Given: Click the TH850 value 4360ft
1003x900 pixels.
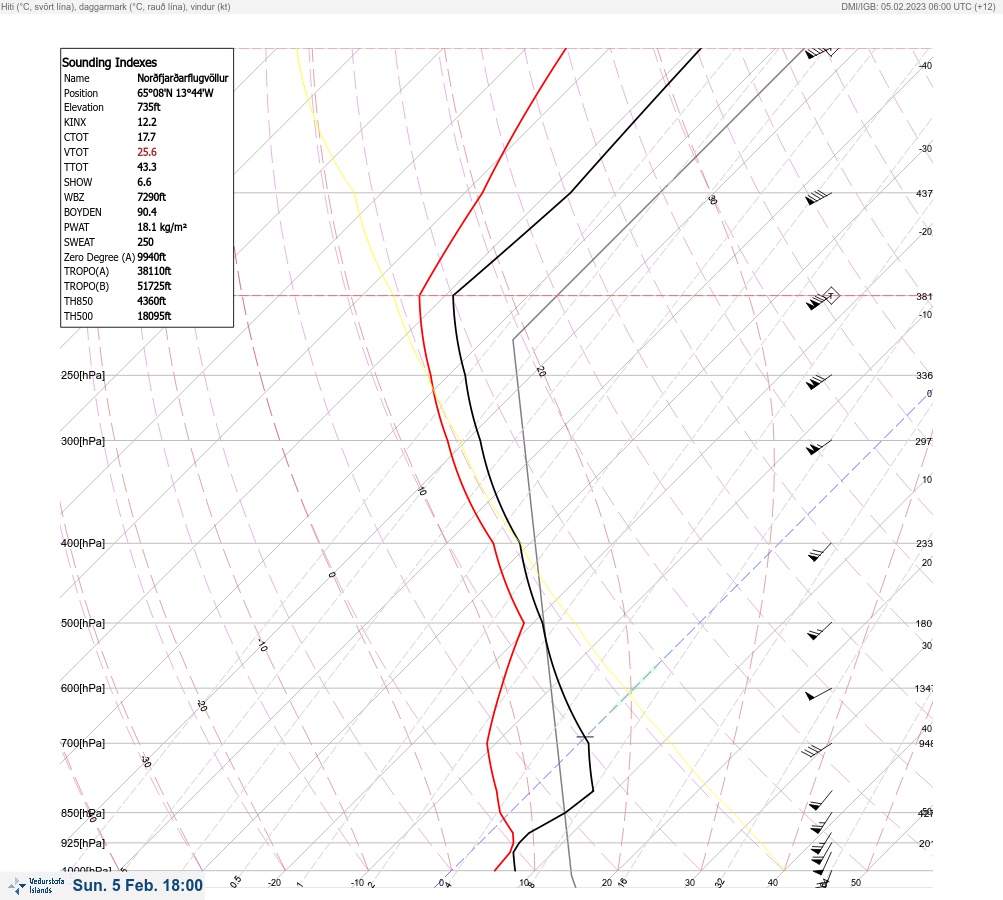Looking at the screenshot, I should point(152,301).
